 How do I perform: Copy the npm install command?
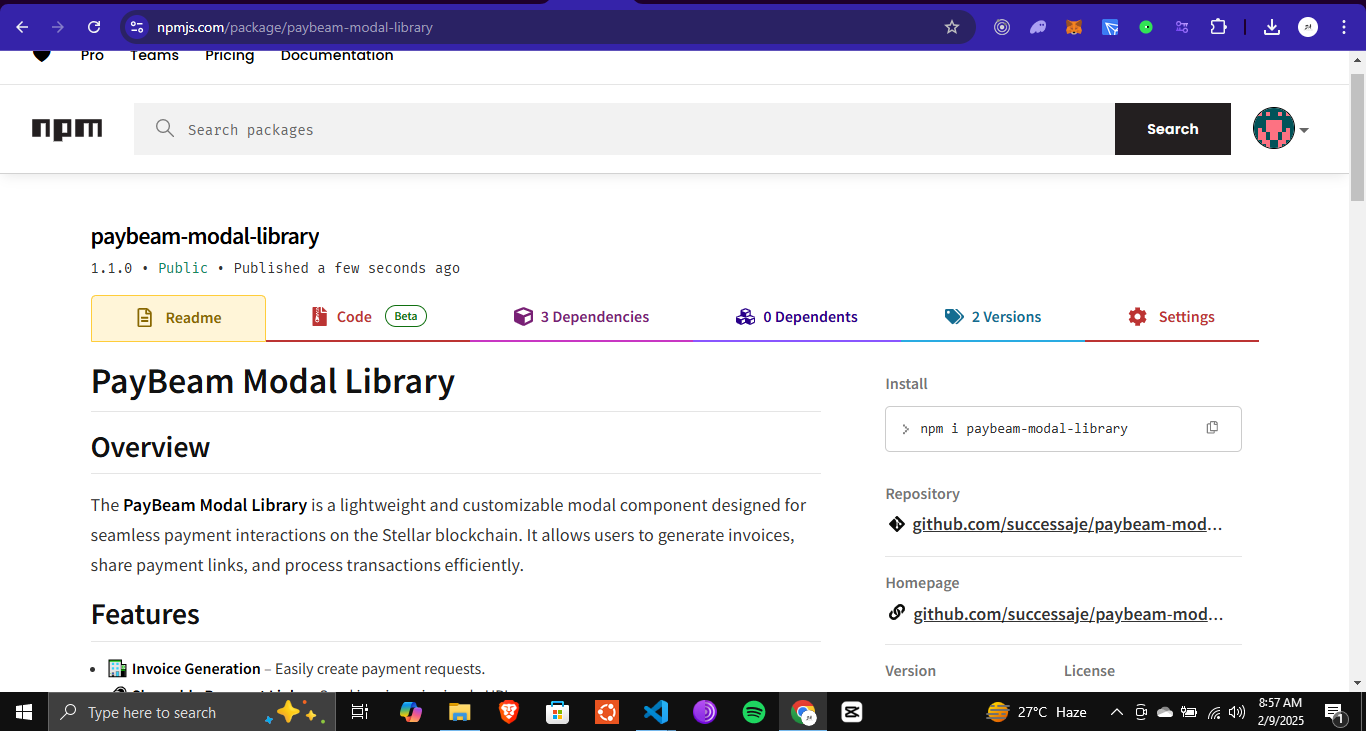1212,427
